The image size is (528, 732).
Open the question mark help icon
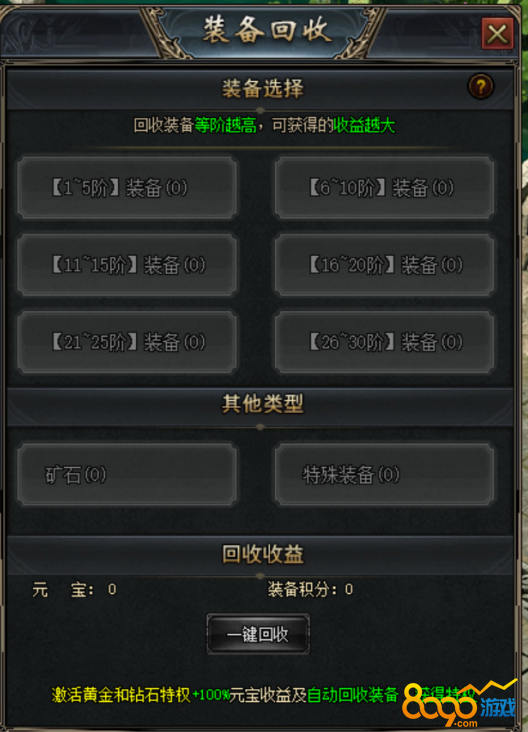tap(480, 86)
